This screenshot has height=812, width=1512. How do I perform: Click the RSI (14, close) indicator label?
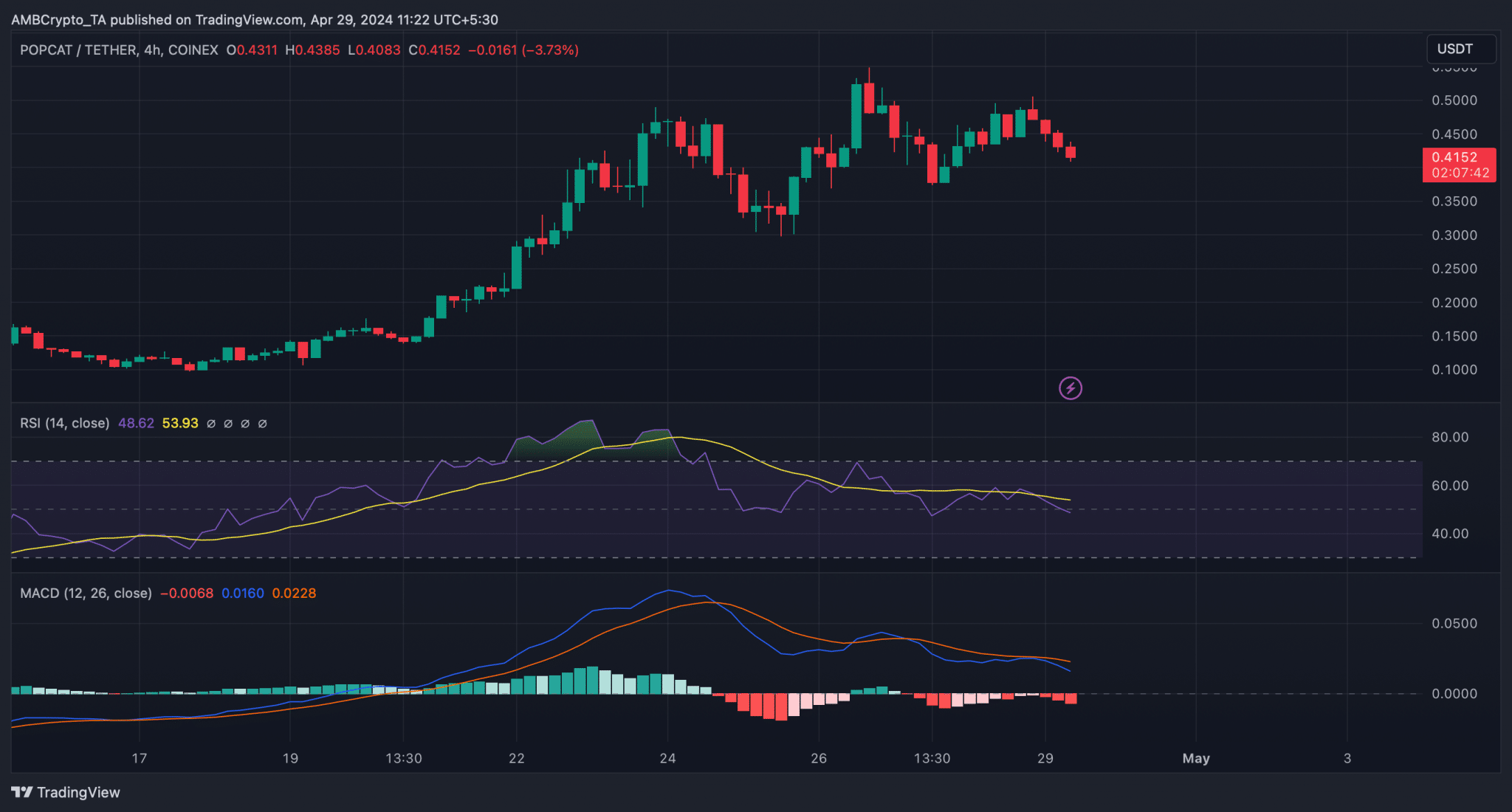pyautogui.click(x=65, y=423)
